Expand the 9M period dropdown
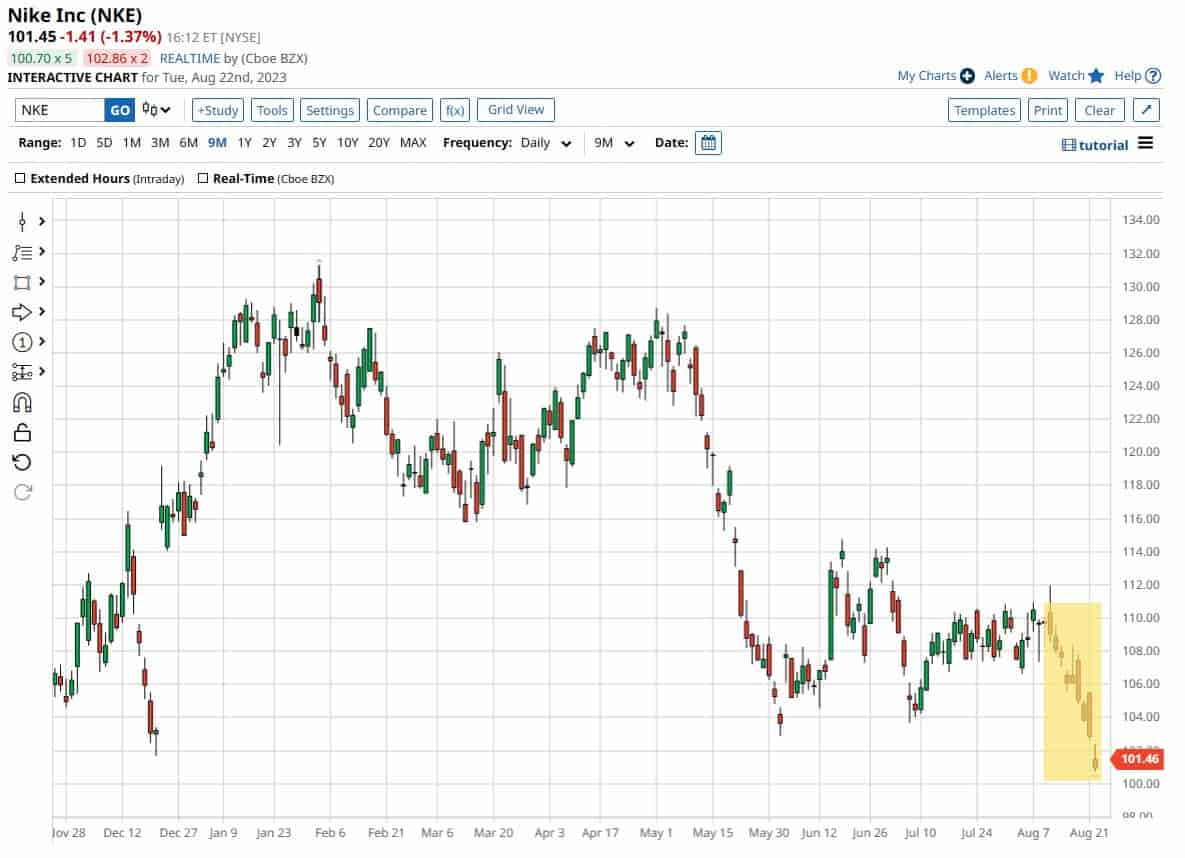Viewport: 1185px width, 858px height. tap(614, 143)
